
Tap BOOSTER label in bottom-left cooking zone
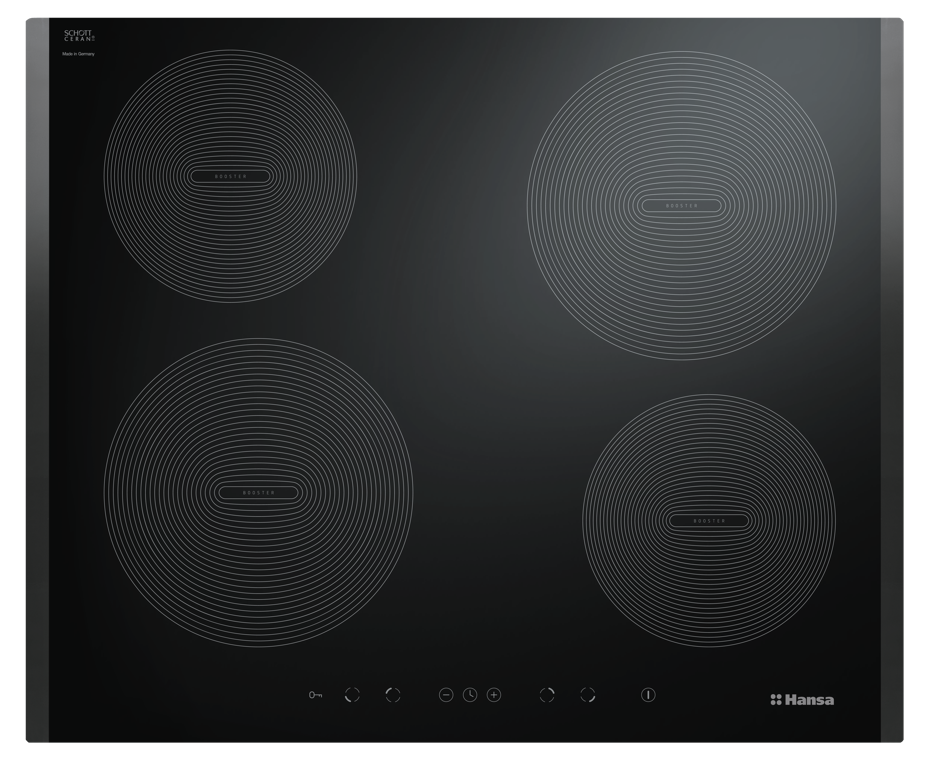tap(258, 493)
